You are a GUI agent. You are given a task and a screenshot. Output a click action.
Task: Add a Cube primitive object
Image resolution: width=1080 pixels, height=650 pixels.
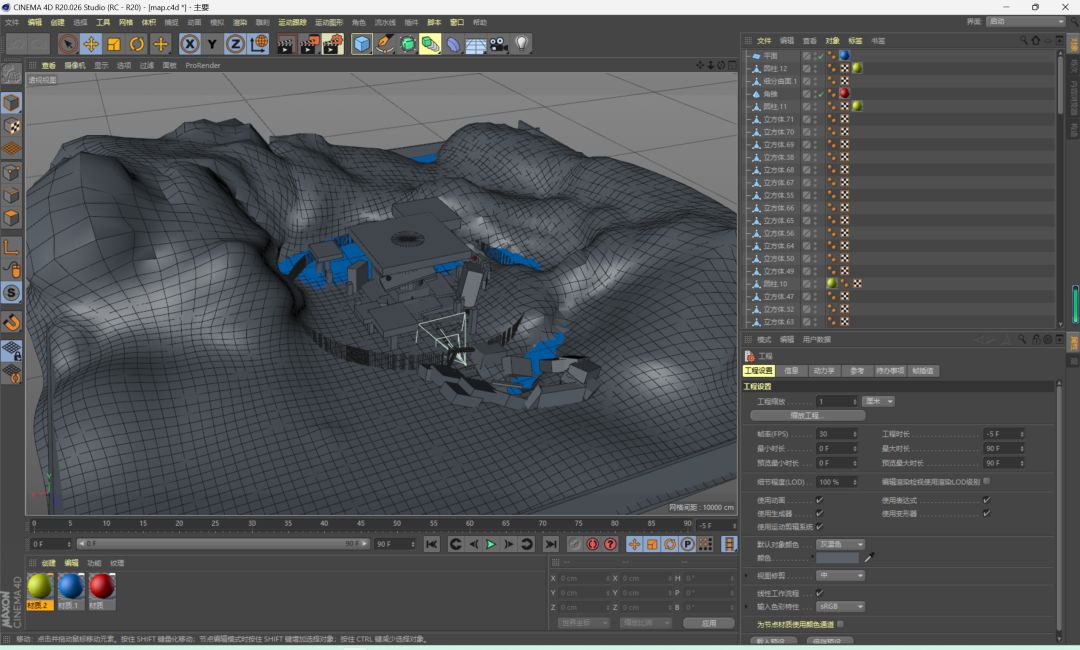tap(362, 44)
